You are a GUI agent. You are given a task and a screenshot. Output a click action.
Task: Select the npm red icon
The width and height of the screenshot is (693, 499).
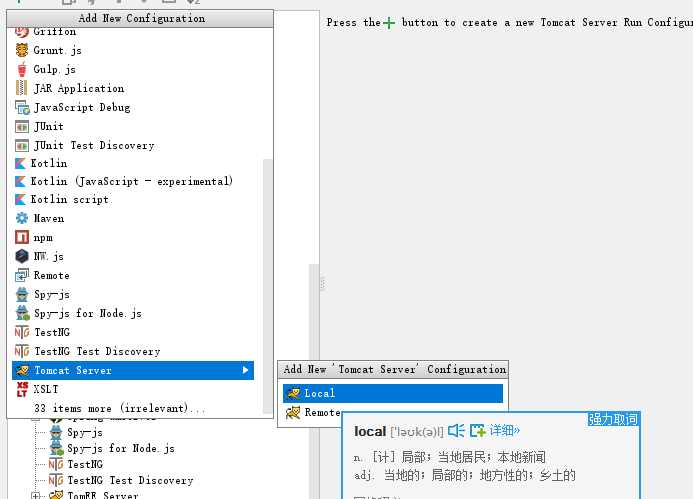pos(22,237)
